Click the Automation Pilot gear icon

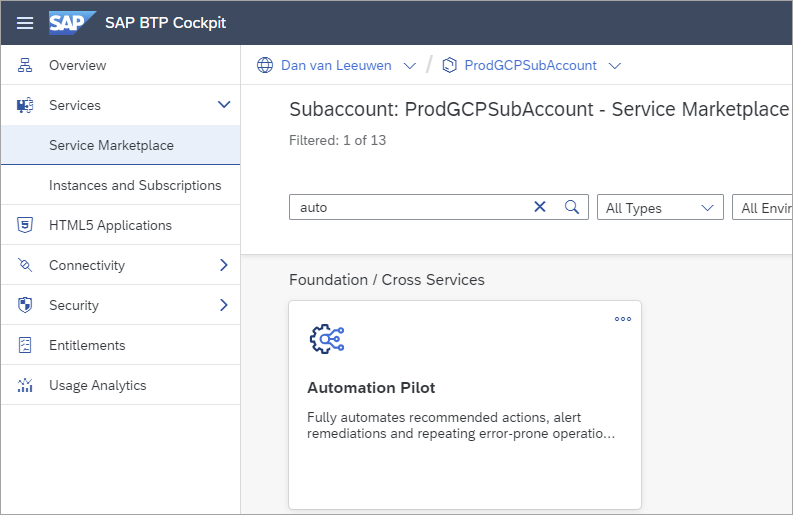point(327,339)
